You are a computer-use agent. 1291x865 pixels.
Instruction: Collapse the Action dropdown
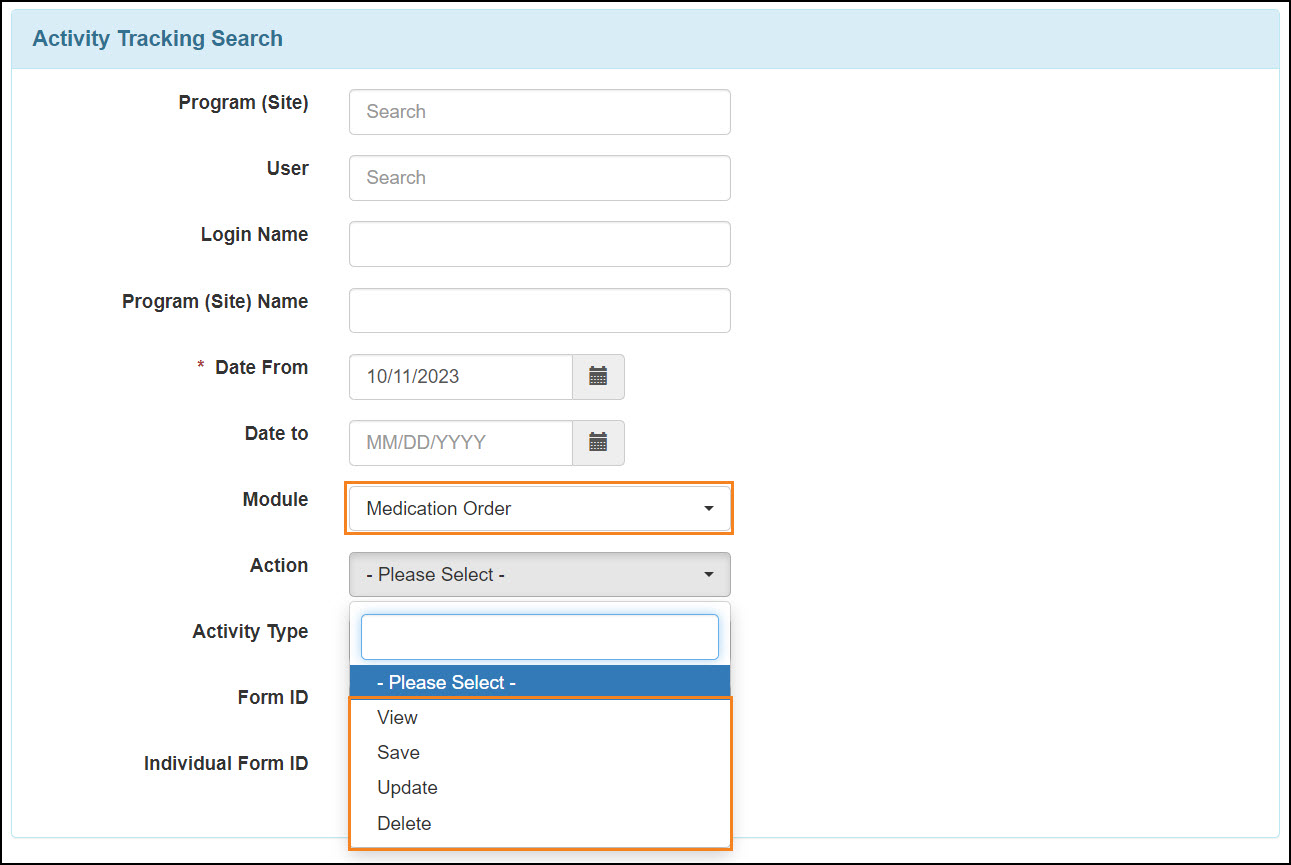(x=540, y=575)
